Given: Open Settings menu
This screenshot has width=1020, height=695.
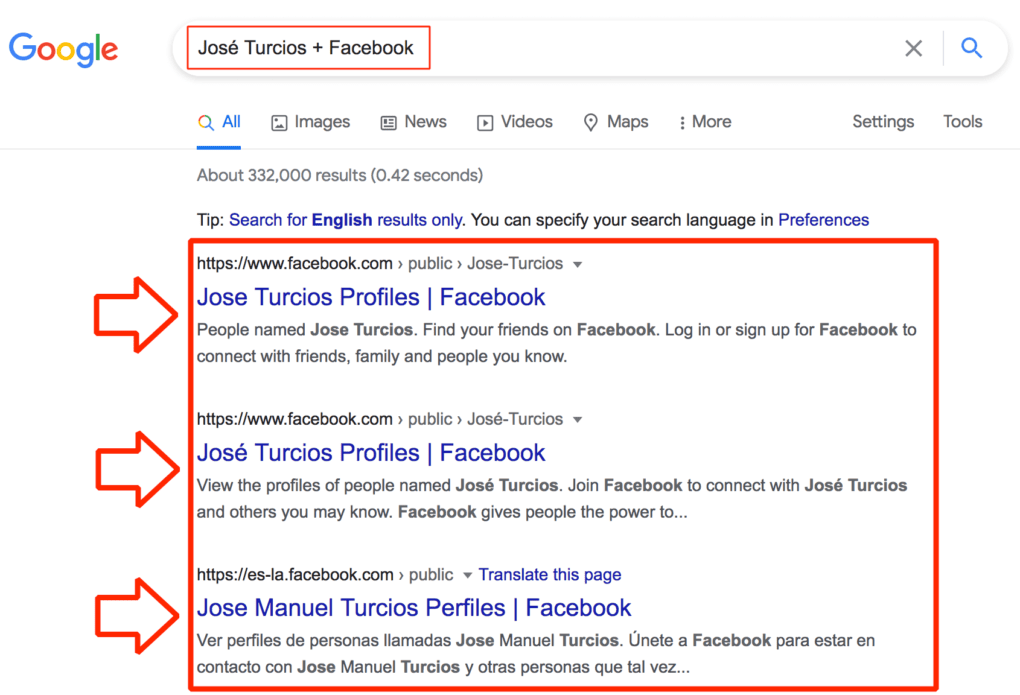Looking at the screenshot, I should (883, 122).
